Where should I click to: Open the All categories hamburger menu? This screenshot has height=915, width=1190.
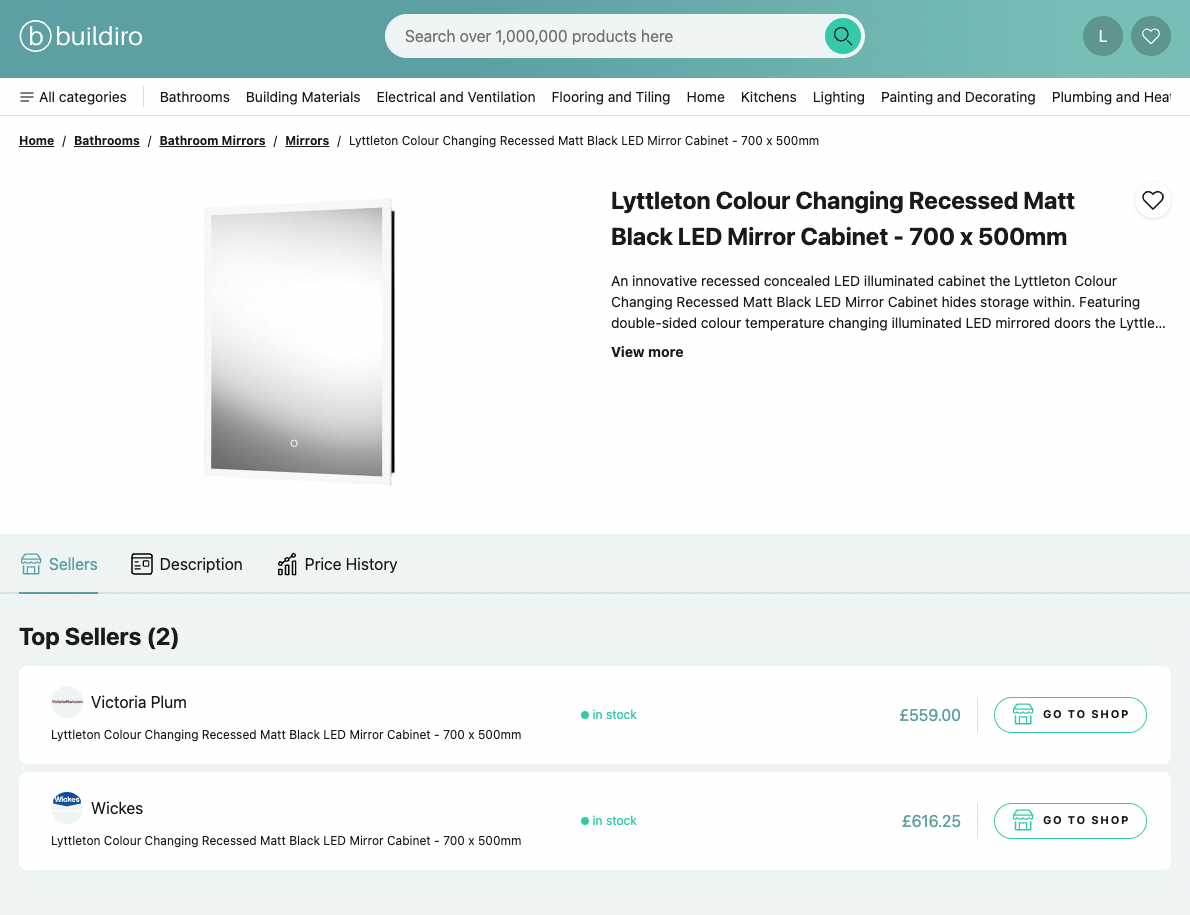(x=73, y=97)
